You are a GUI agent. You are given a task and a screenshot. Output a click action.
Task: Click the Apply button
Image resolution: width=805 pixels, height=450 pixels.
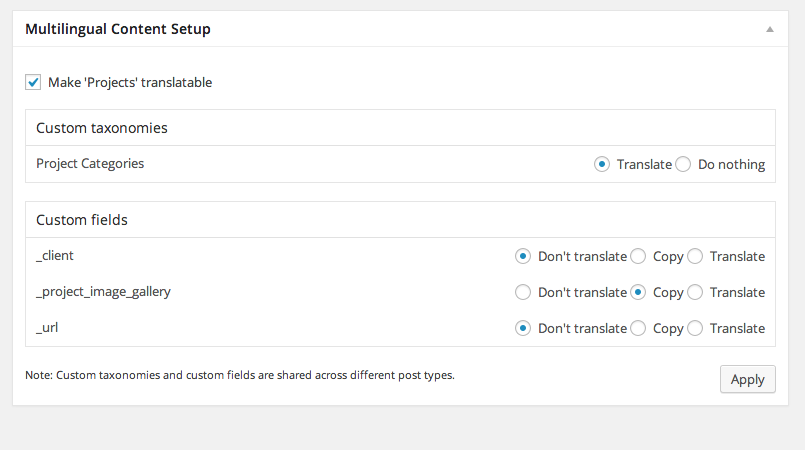748,379
